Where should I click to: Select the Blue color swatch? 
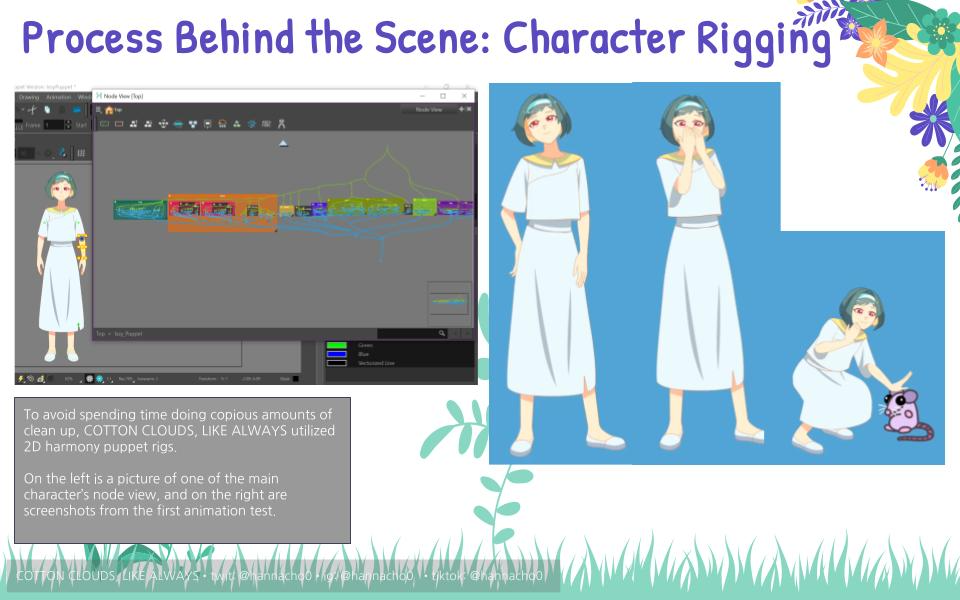(337, 354)
